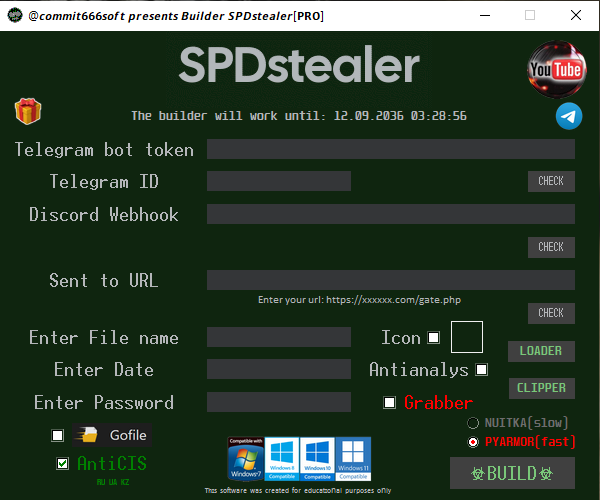Tick the Icon checkbox
This screenshot has width=600, height=500.
434,337
